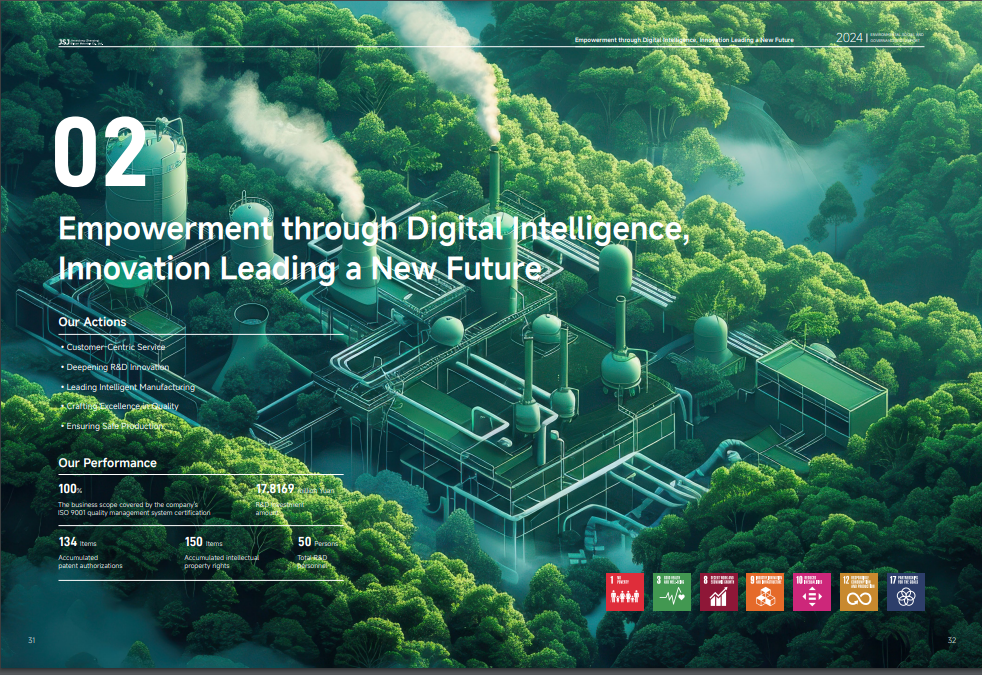The image size is (982, 675).
Task: Open the Deepening R&D Innovation item
Action: [117, 367]
